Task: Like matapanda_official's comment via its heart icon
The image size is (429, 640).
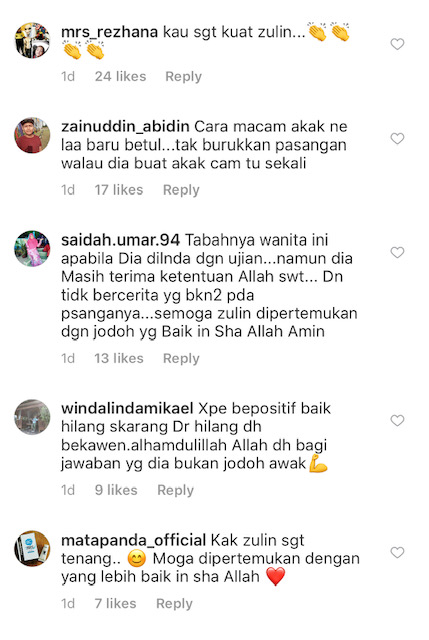Action: 397,552
